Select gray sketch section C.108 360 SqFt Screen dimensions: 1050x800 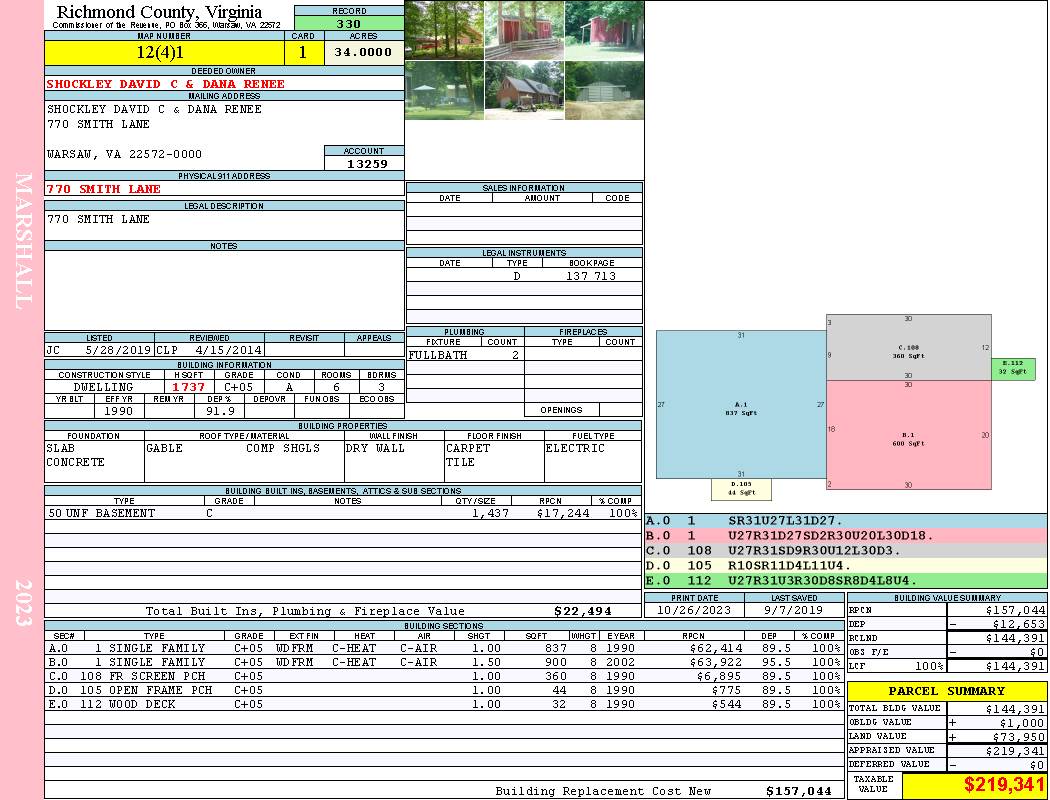(909, 347)
